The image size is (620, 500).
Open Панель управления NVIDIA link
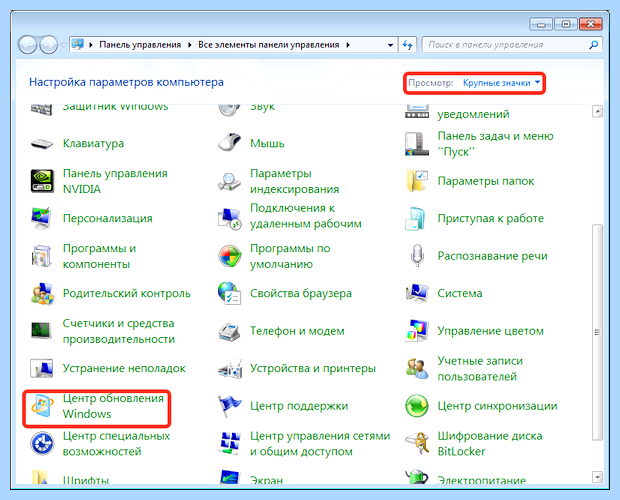coord(115,181)
